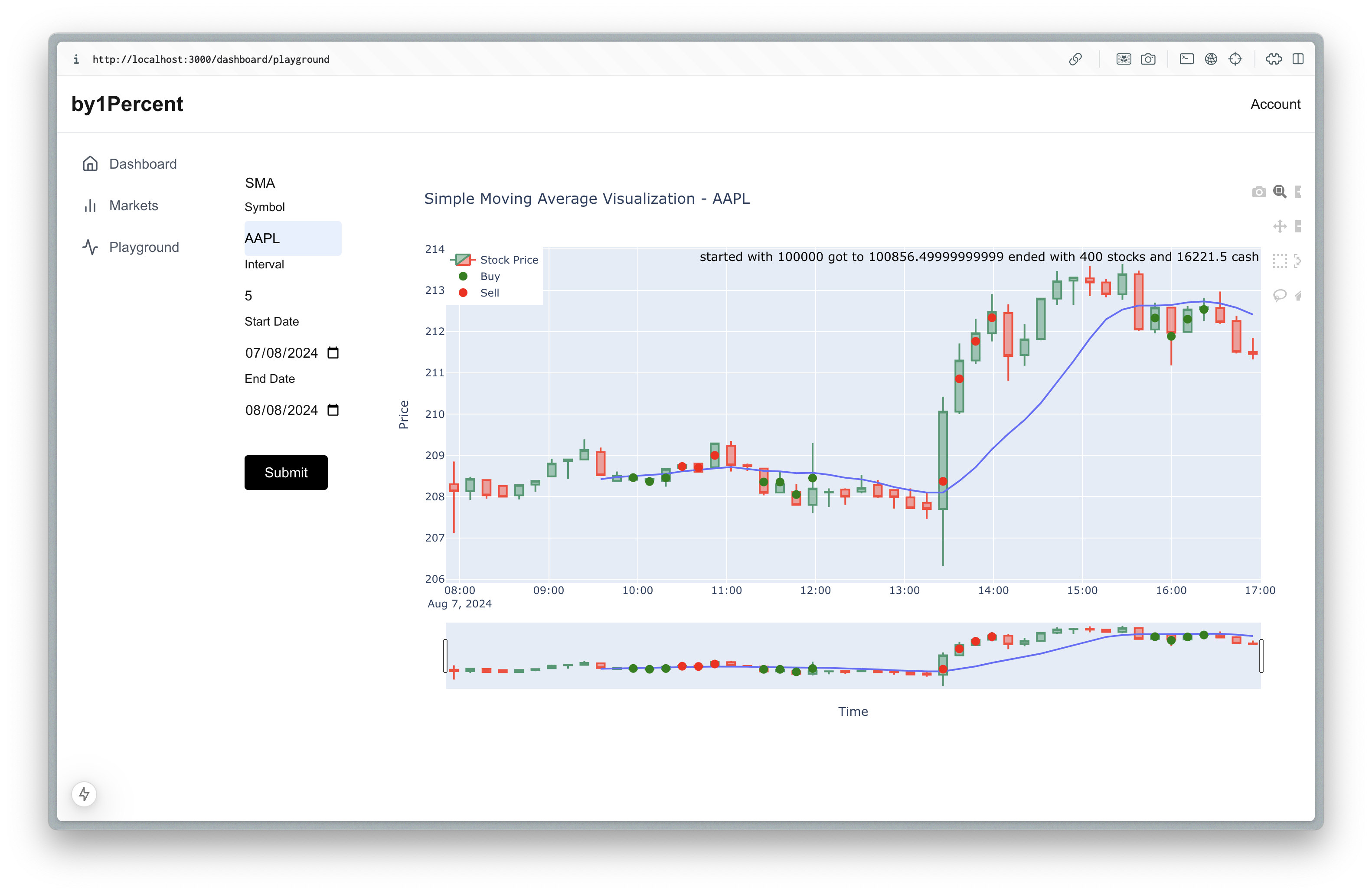This screenshot has width=1372, height=894.
Task: Toggle Buy markers in chart legend
Action: 490,277
